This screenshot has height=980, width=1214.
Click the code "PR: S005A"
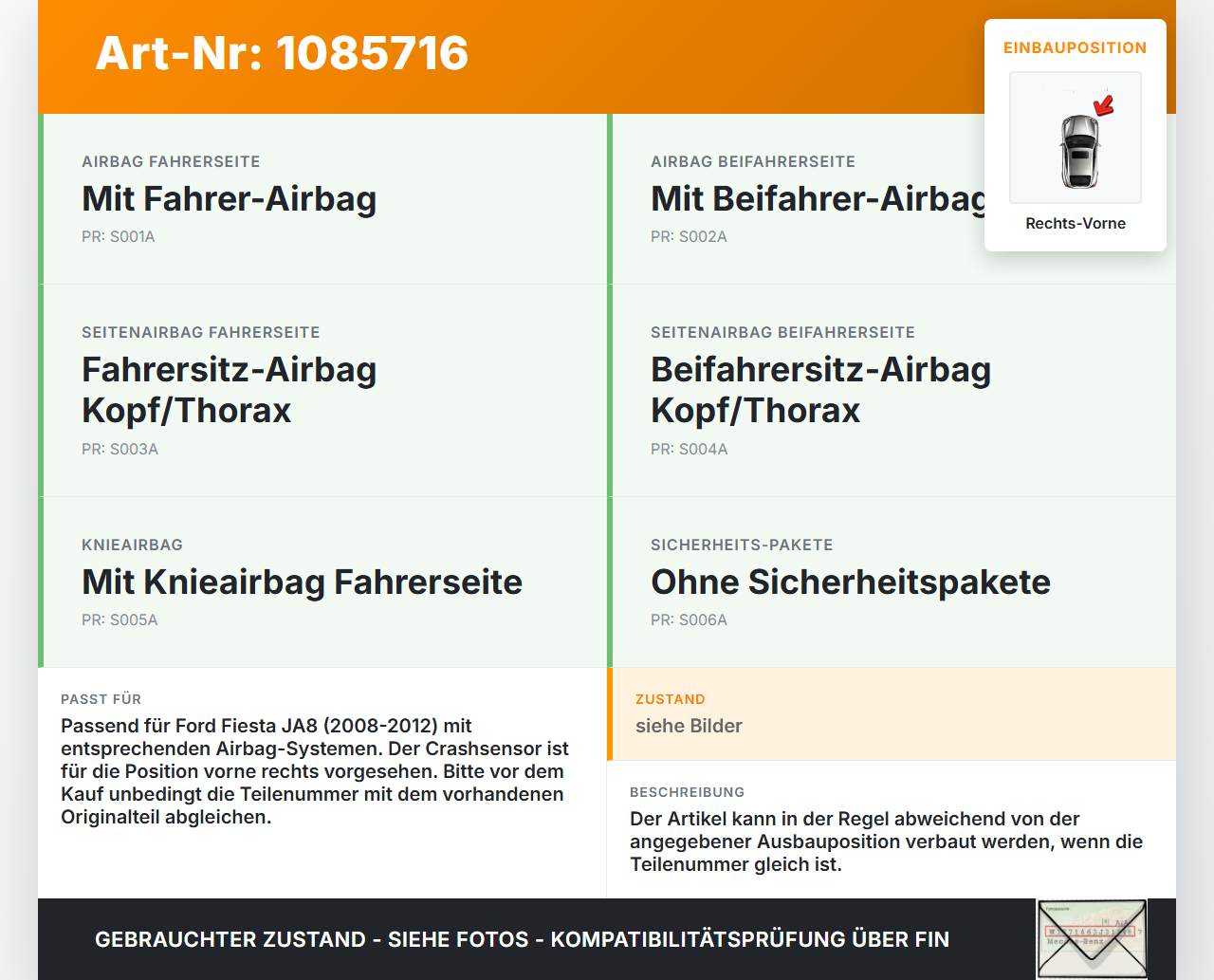120,619
